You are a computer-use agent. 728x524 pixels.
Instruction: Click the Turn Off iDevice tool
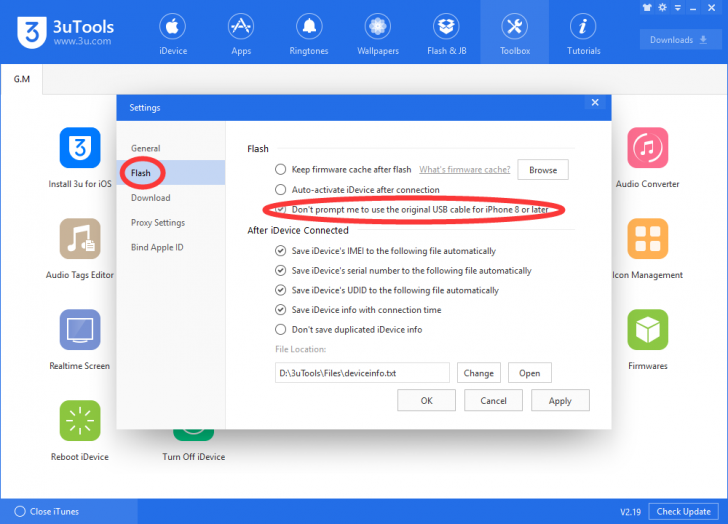(x=194, y=446)
